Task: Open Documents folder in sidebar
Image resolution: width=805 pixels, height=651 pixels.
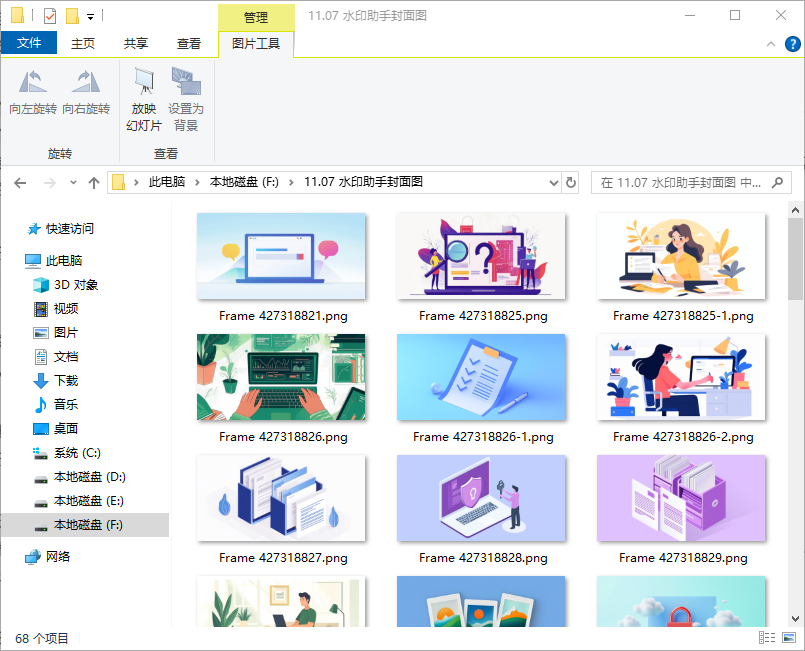Action: [55, 357]
